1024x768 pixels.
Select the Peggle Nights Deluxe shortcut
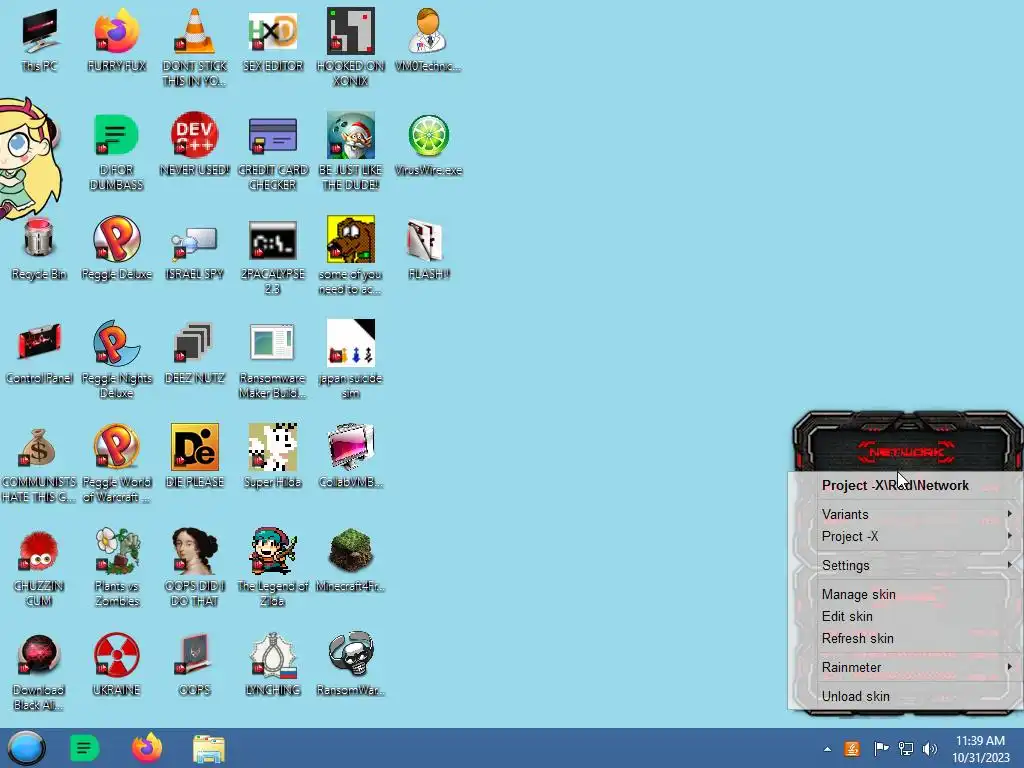[117, 360]
